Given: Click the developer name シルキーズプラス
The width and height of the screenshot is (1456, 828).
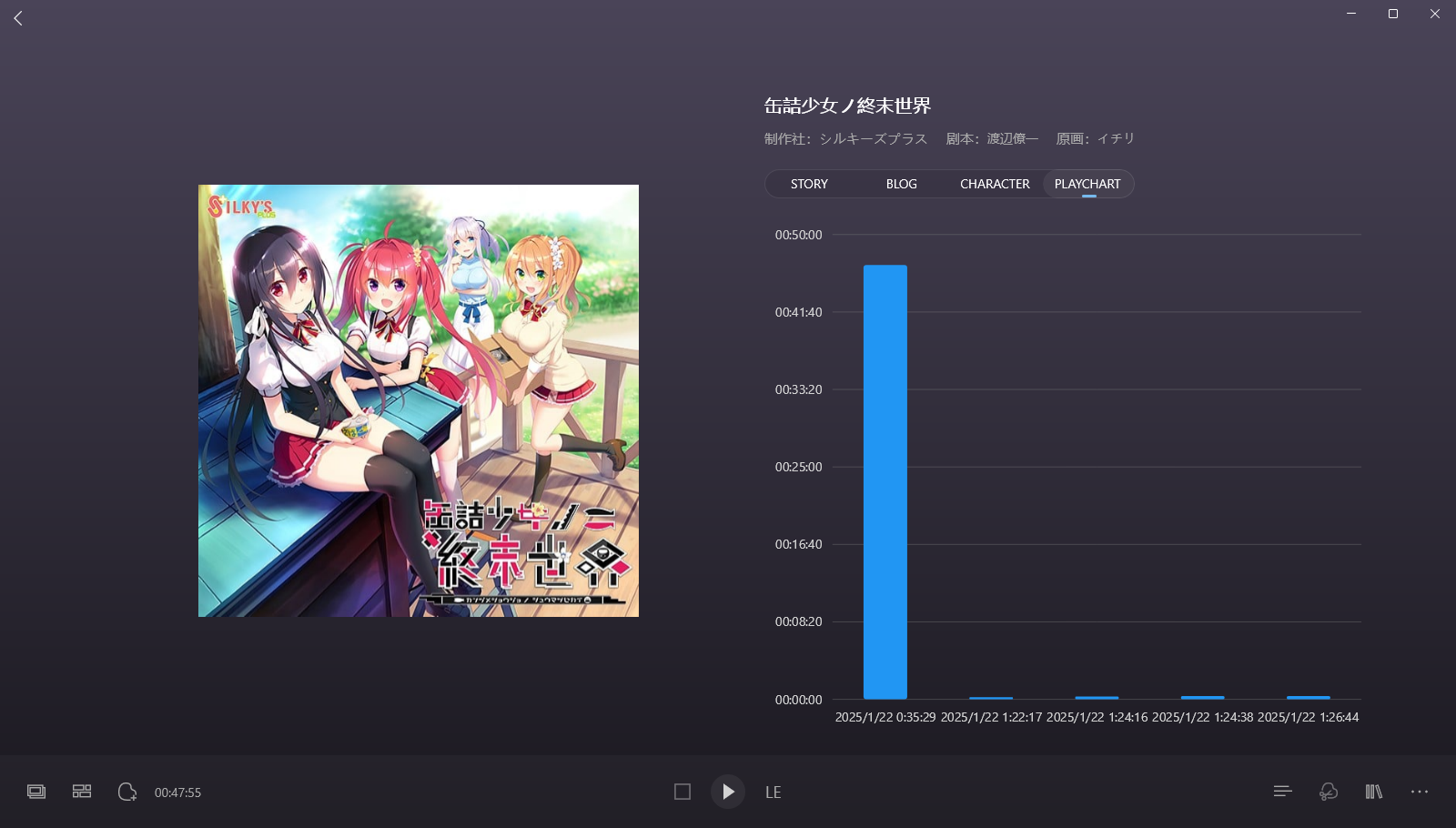Looking at the screenshot, I should point(873,138).
